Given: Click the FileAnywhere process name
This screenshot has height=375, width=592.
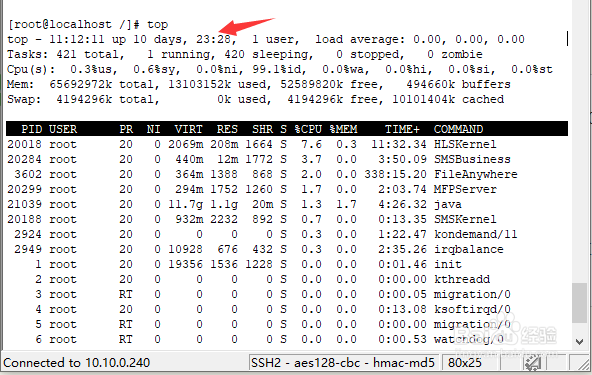Looking at the screenshot, I should (x=475, y=174).
